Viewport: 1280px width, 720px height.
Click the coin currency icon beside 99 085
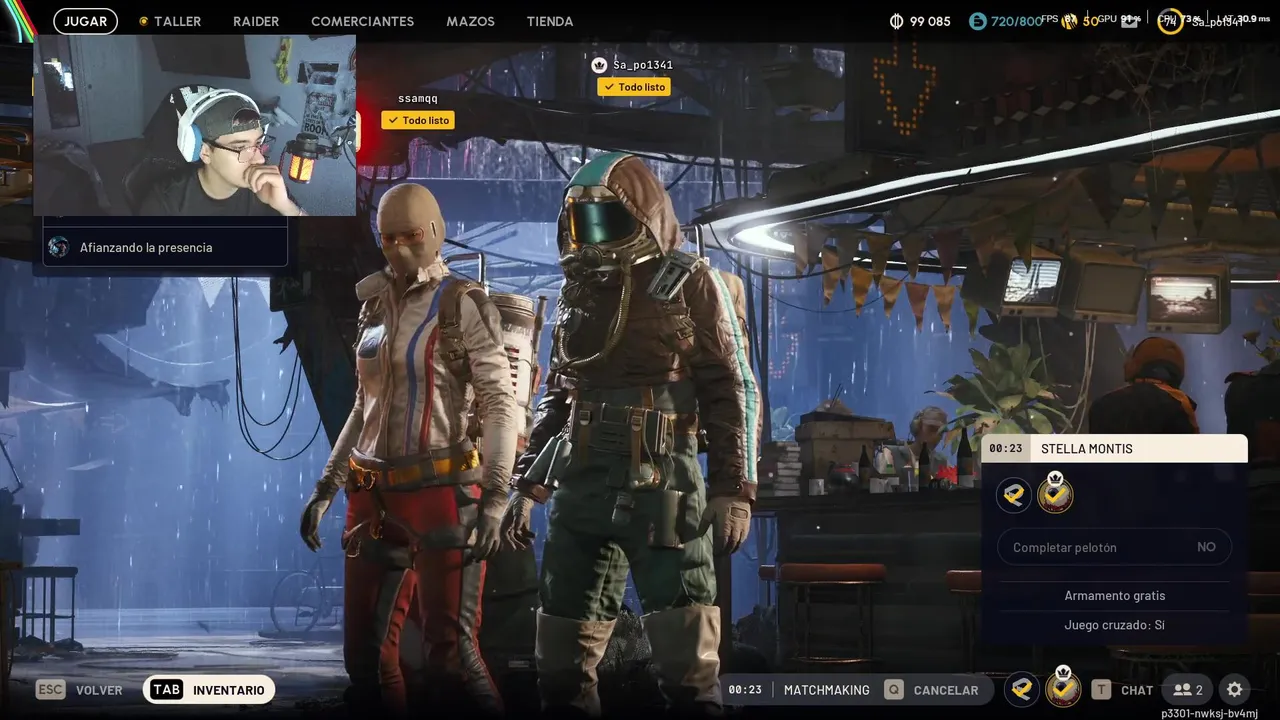[x=896, y=21]
